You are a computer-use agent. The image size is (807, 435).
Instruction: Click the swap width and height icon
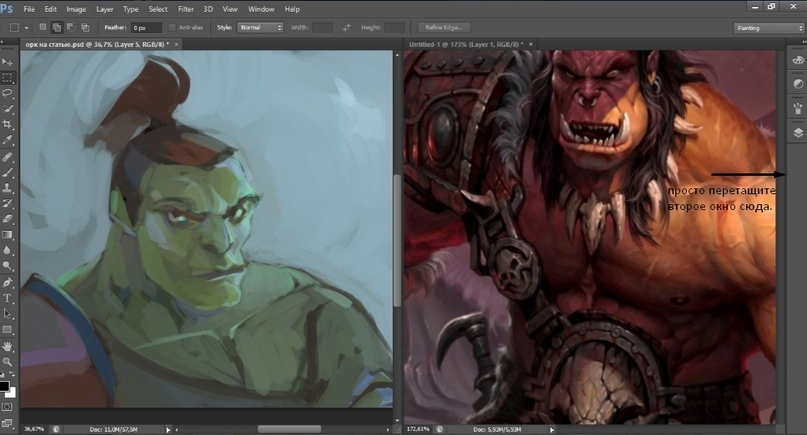346,27
